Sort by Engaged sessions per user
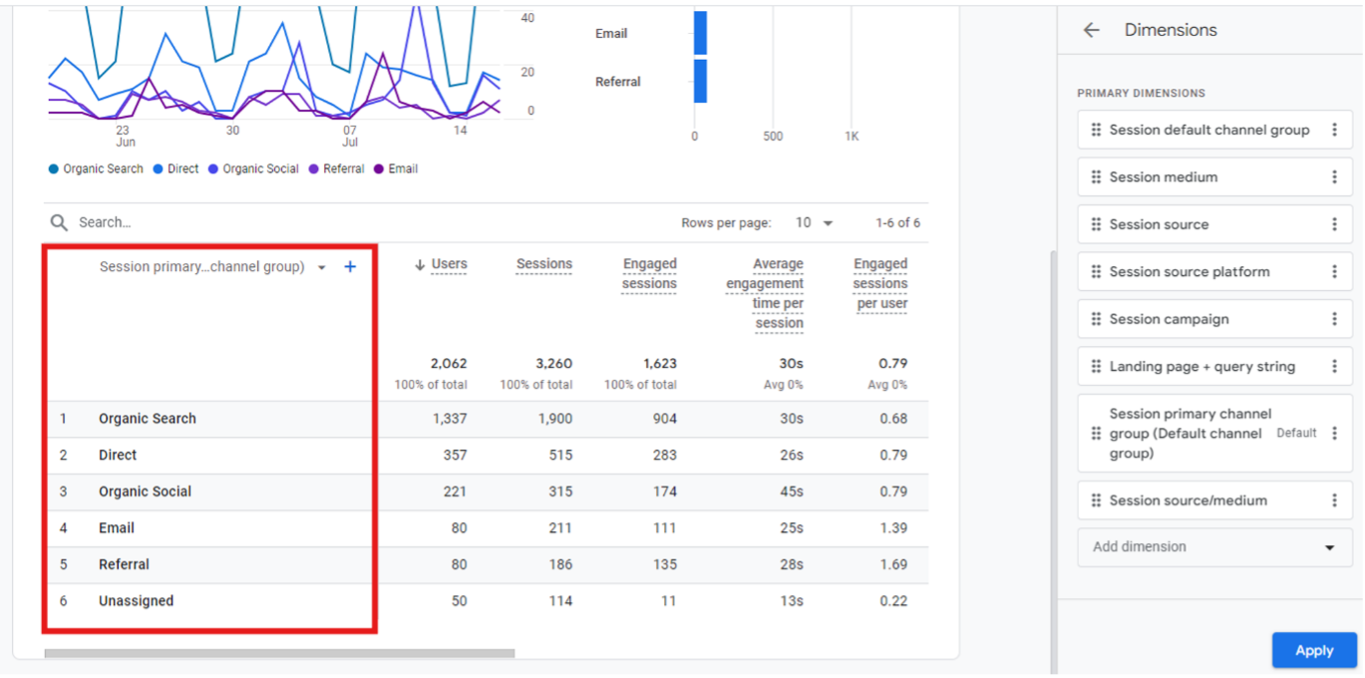This screenshot has width=1365, height=678. pos(880,283)
